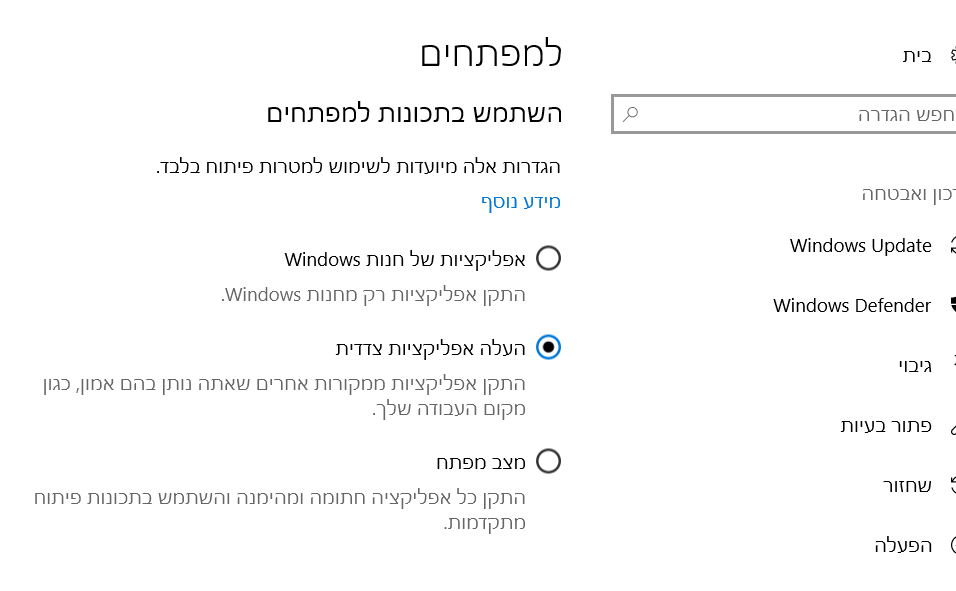Open the הפעלה activation page
This screenshot has width=956, height=591.
902,545
